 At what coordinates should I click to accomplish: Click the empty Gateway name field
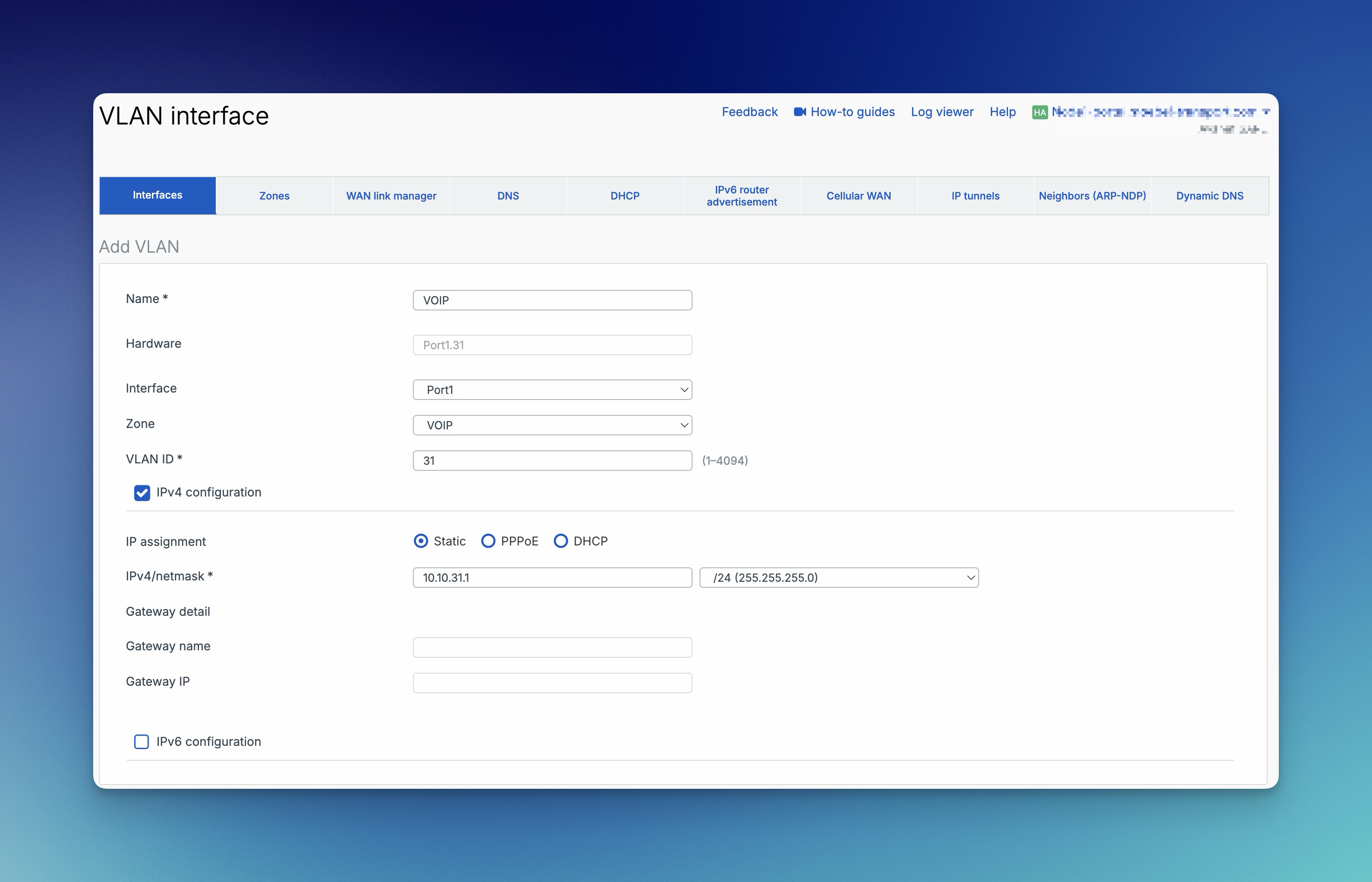pyautogui.click(x=552, y=648)
